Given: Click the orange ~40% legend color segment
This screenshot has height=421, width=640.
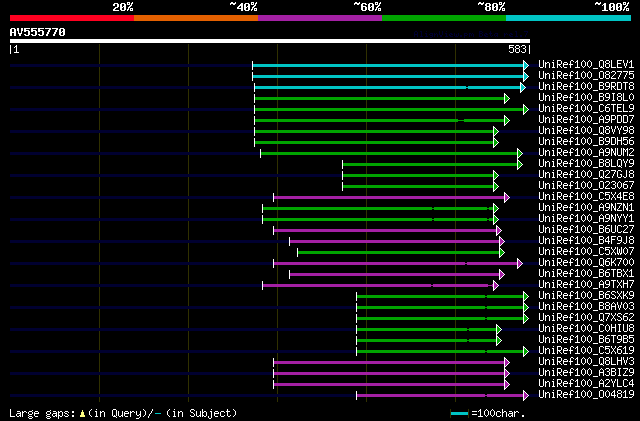Looking at the screenshot, I should (196, 18).
